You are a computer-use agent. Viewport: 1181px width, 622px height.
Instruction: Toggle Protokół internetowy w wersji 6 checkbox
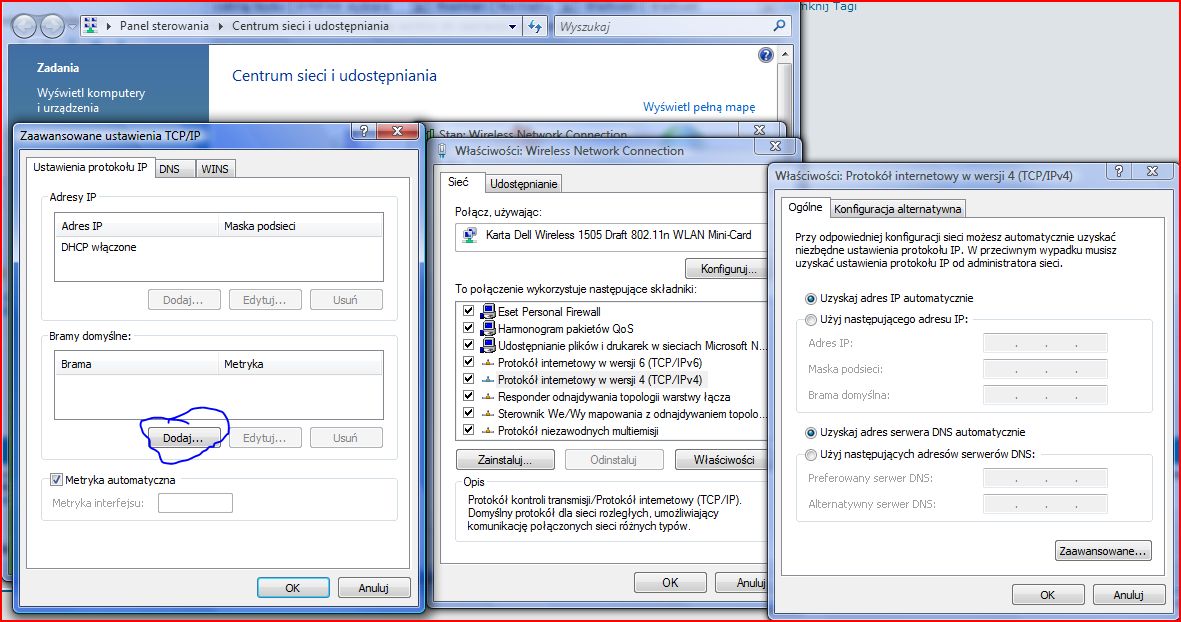(468, 363)
